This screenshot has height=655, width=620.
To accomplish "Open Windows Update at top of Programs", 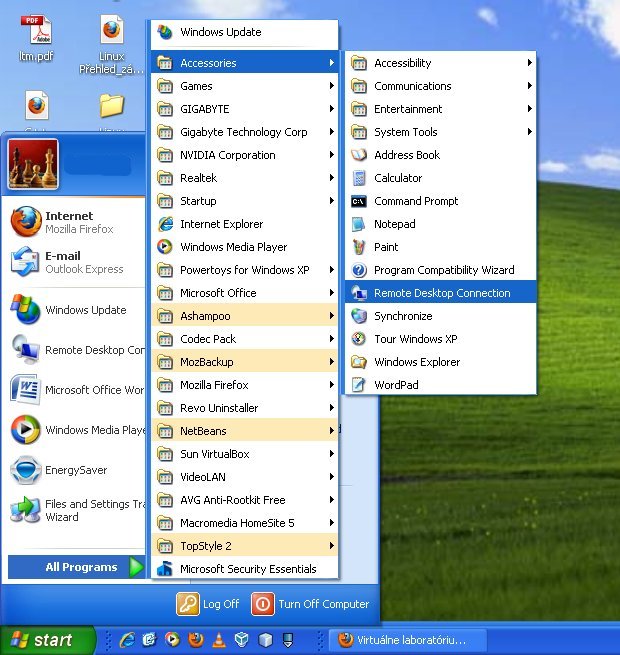I will 244,32.
